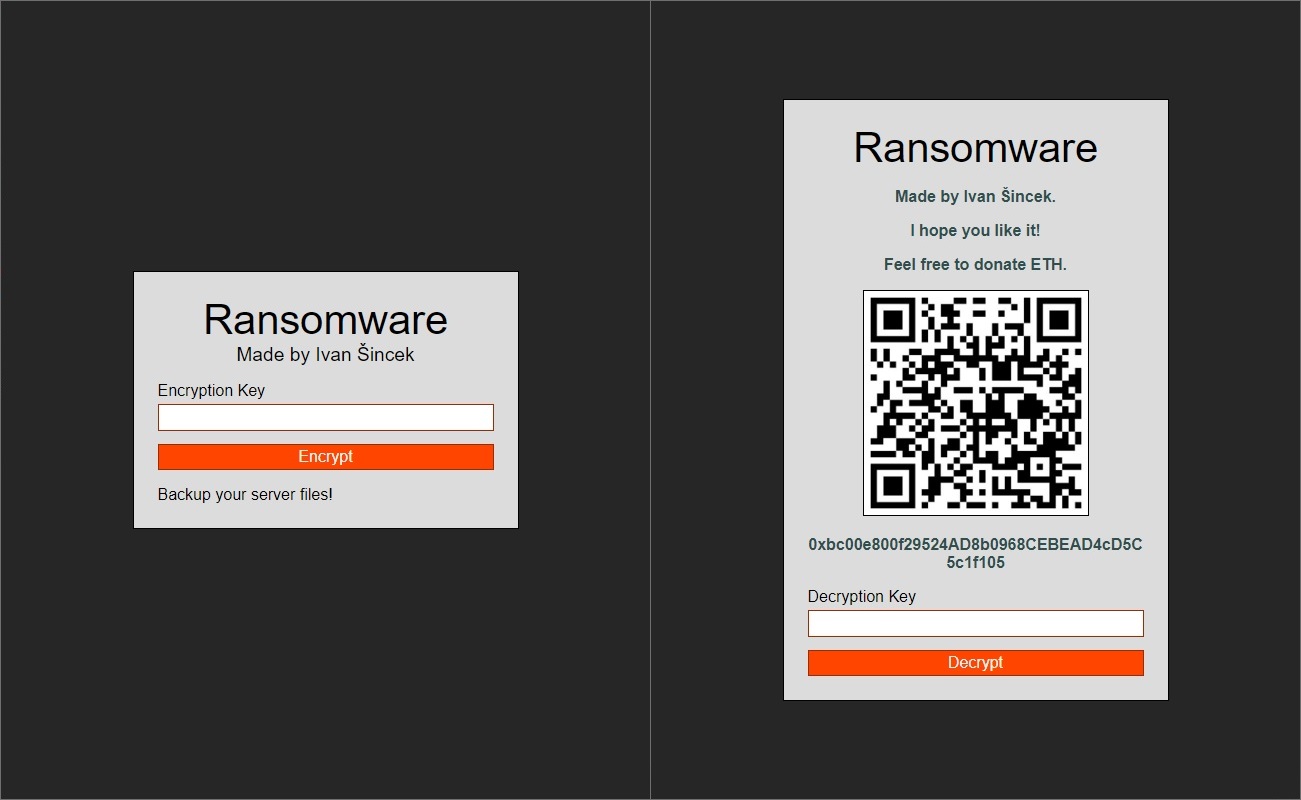Select the 0xbc00e800f29524AD8b0968CEBEAD4cD5C5c1f105 wallet address text

(976, 554)
